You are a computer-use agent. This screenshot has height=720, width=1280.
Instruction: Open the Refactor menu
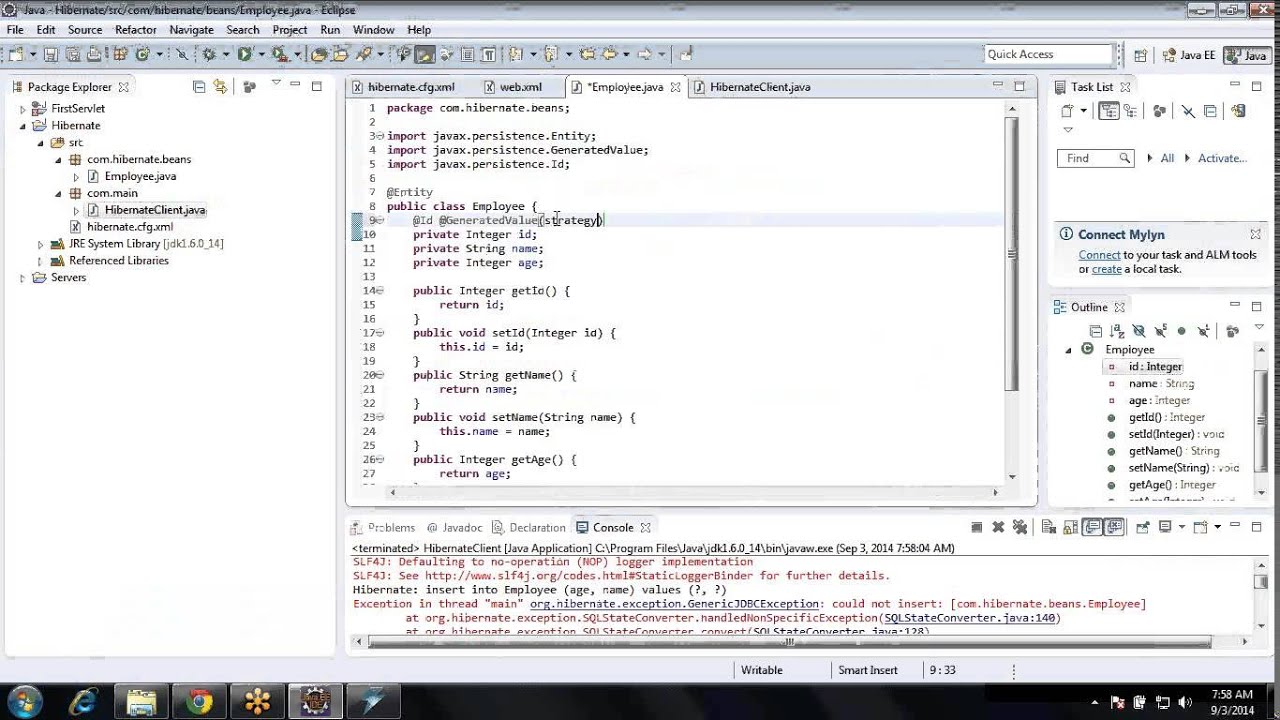pyautogui.click(x=135, y=30)
